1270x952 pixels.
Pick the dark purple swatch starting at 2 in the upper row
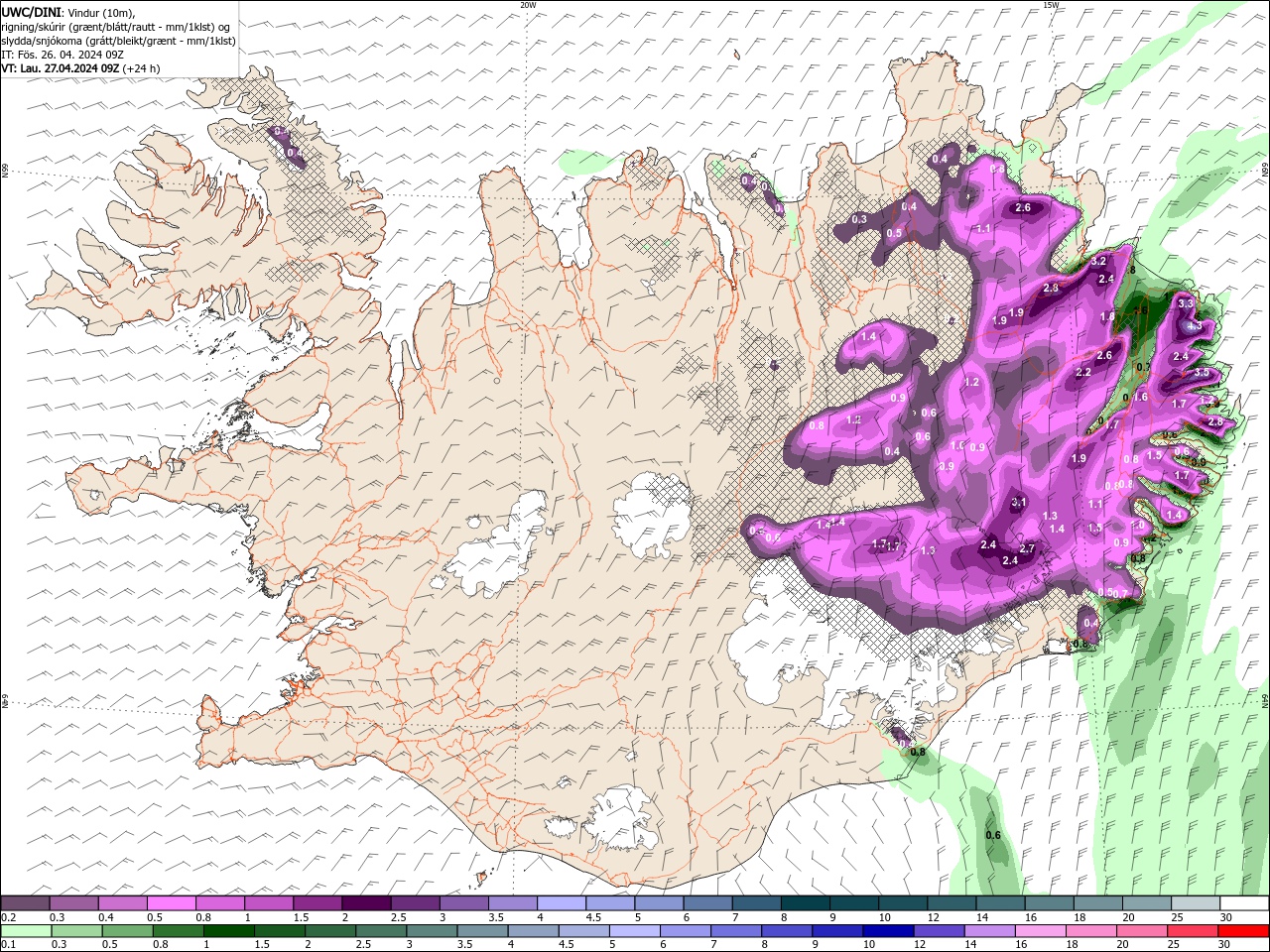[x=366, y=903]
